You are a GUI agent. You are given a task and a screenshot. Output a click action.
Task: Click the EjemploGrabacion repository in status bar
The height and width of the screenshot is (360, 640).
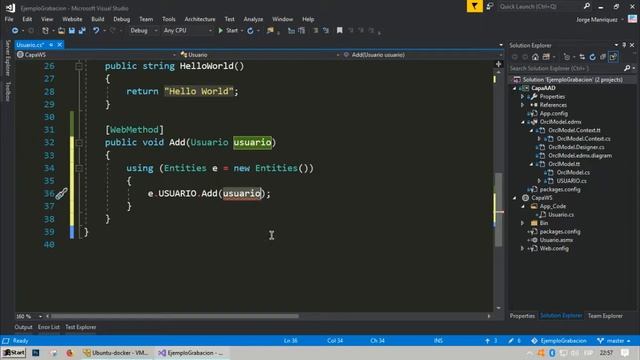click(559, 341)
